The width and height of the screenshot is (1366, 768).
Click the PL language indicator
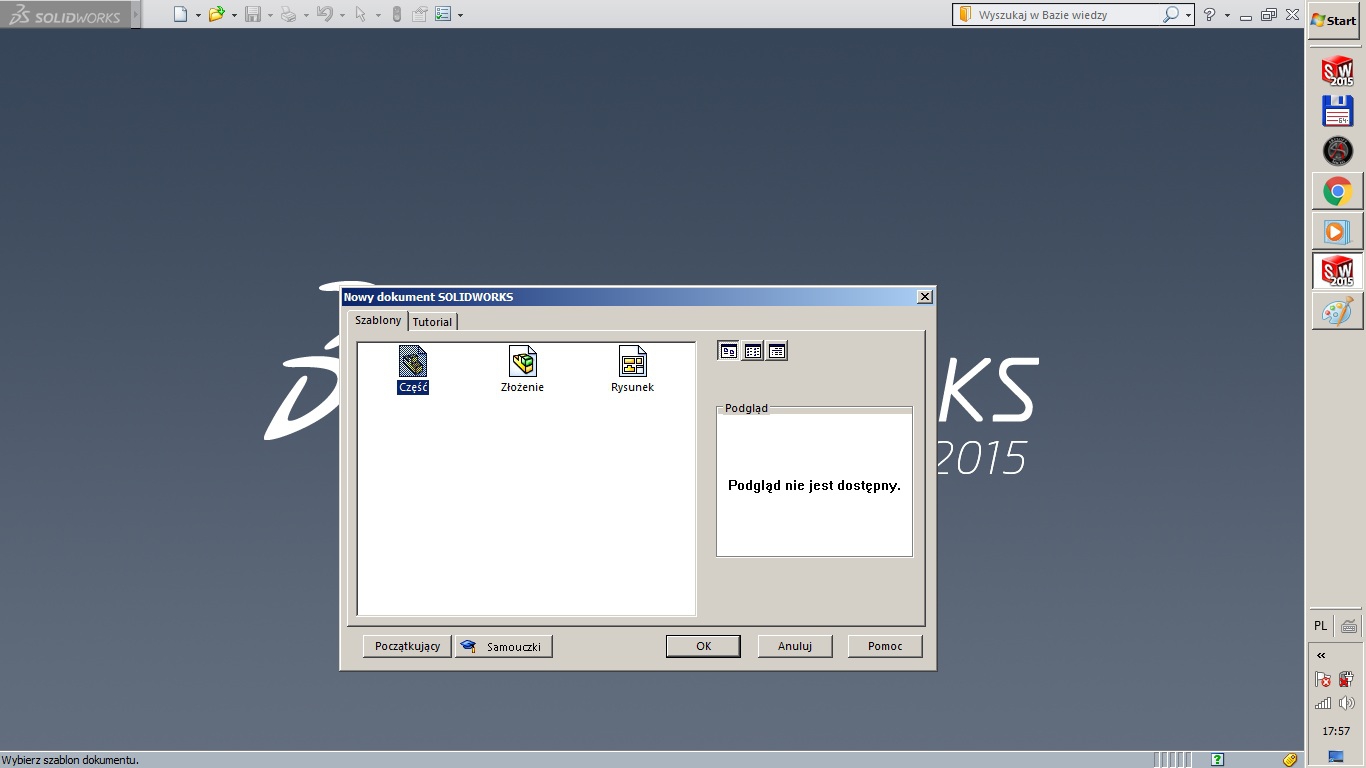click(x=1321, y=626)
